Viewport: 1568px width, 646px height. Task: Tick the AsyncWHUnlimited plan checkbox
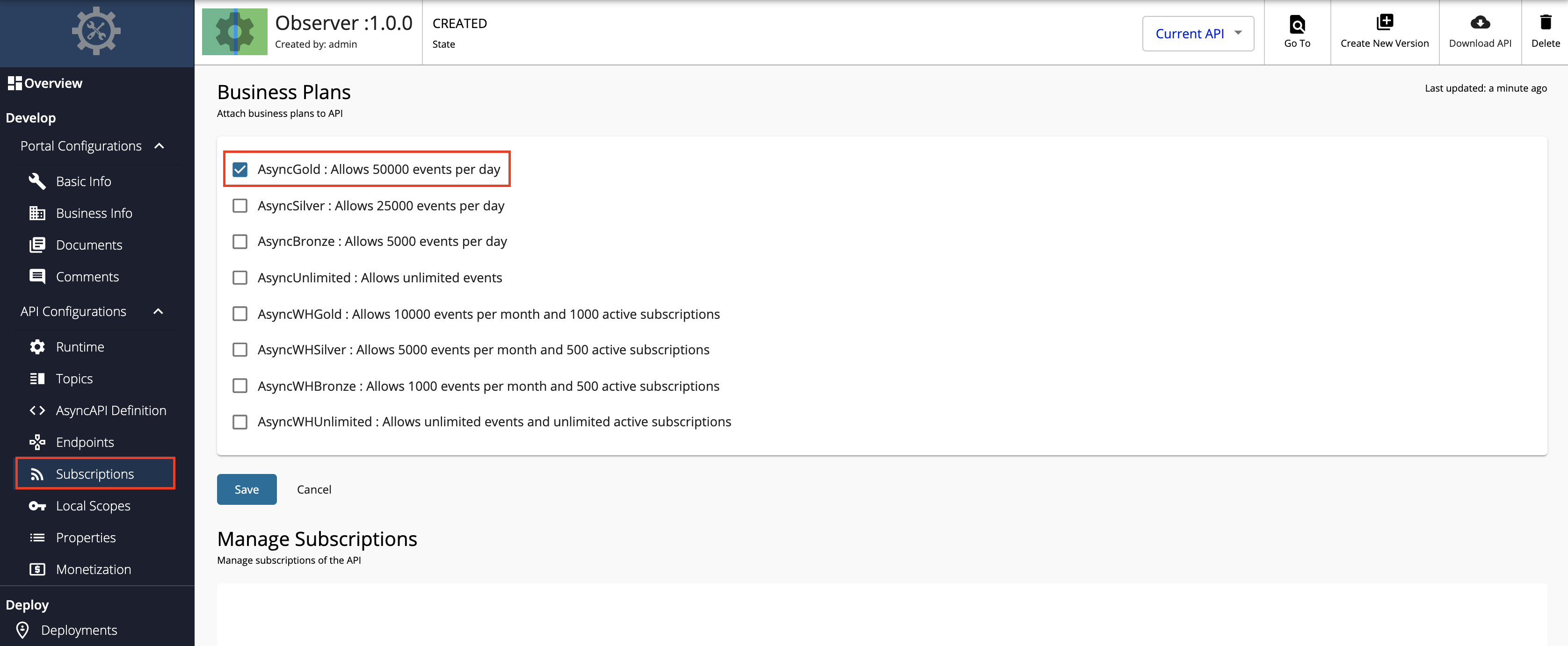pyautogui.click(x=240, y=422)
